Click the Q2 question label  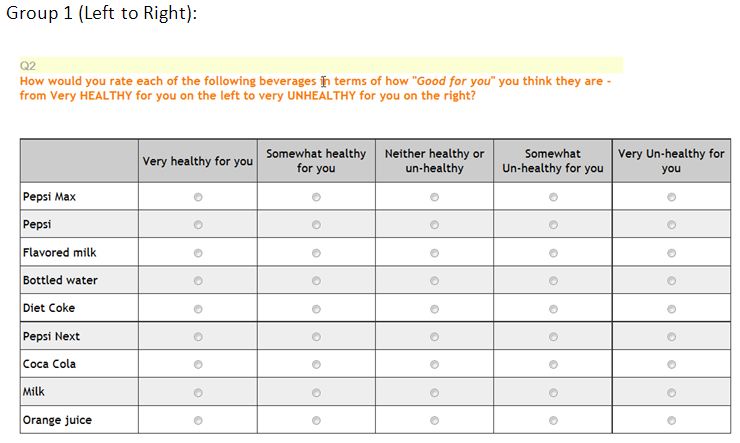[x=27, y=66]
